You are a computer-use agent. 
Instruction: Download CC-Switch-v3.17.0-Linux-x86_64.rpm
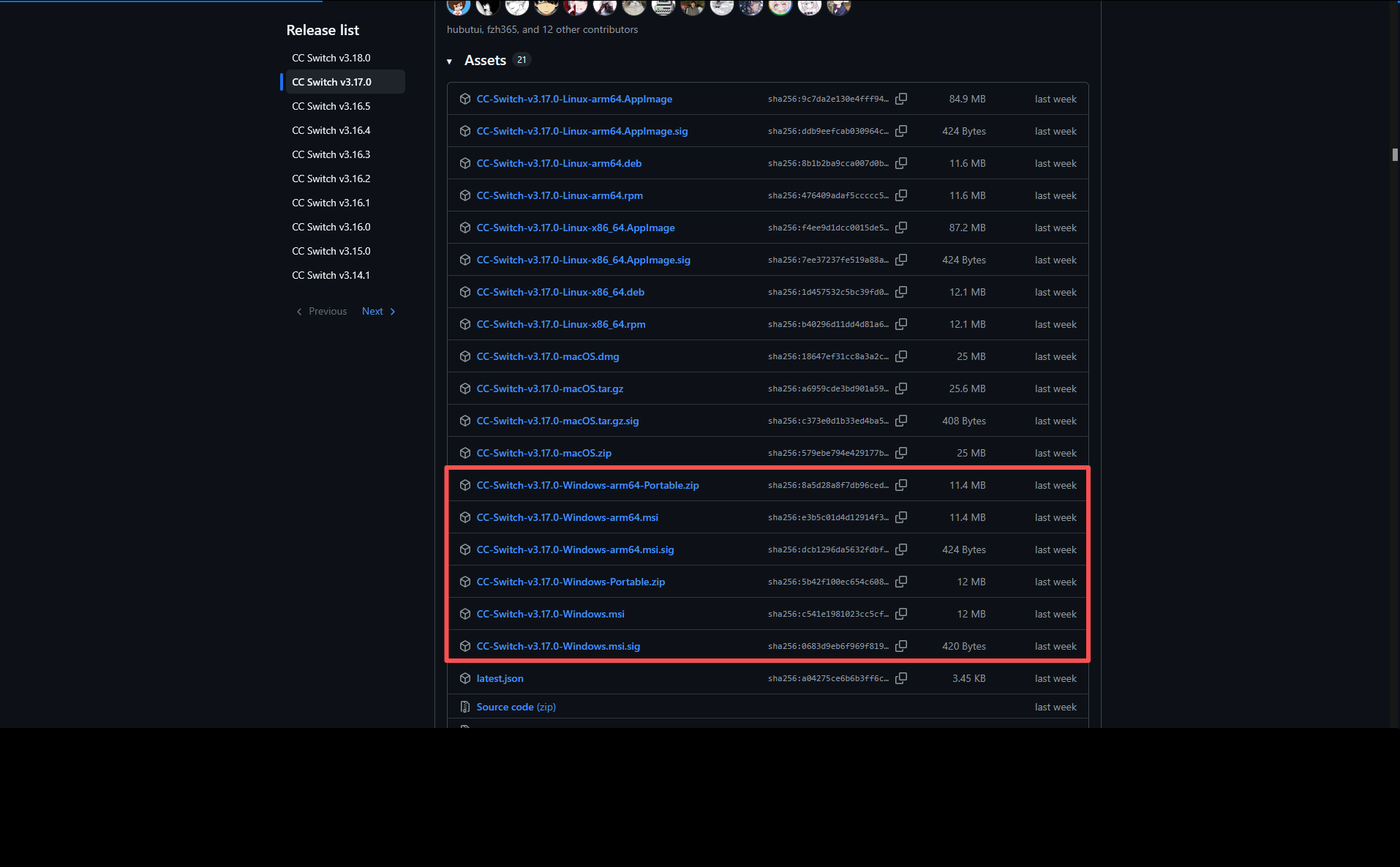point(561,324)
